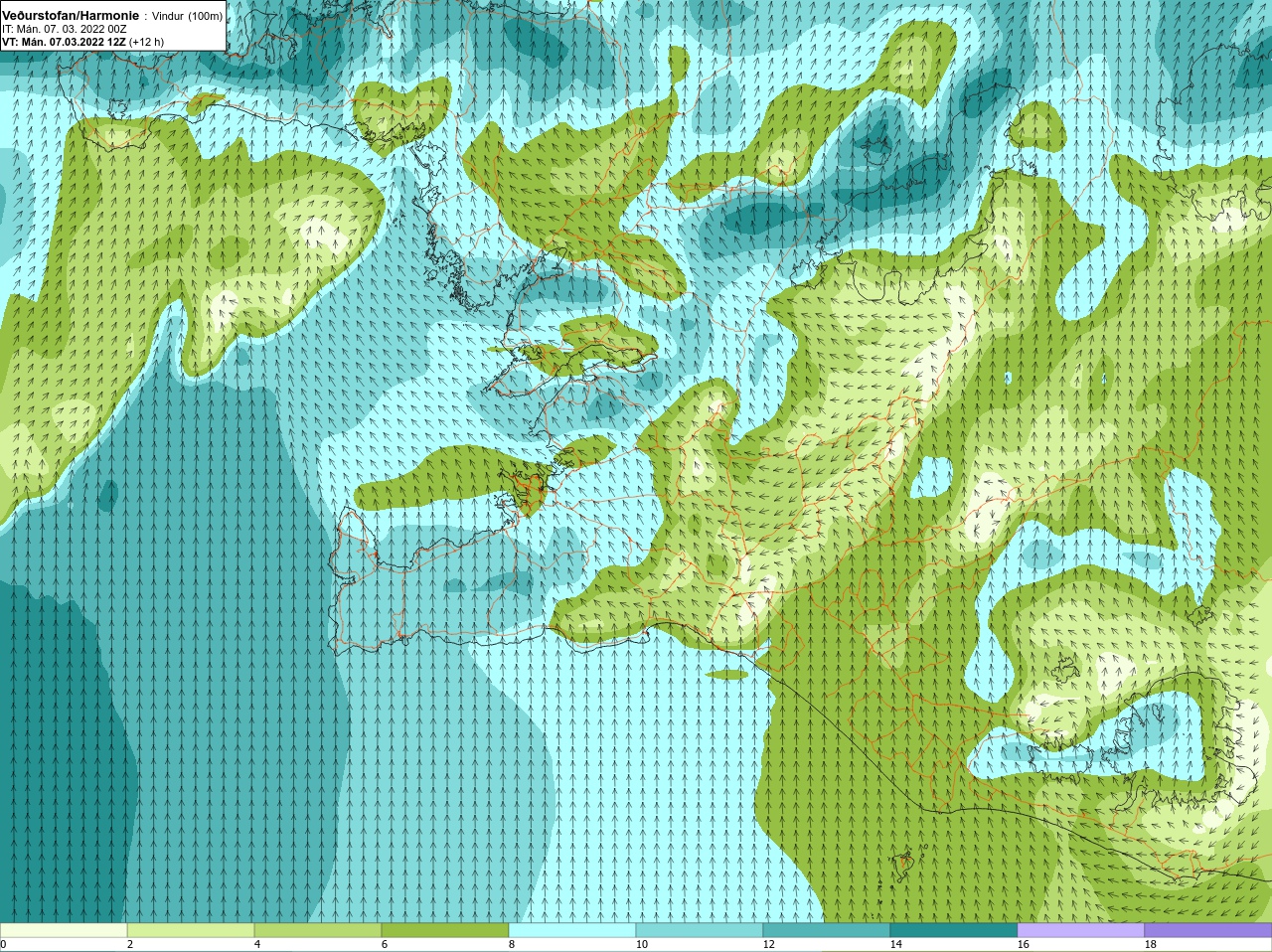Click the legend value 18

[x=1151, y=944]
